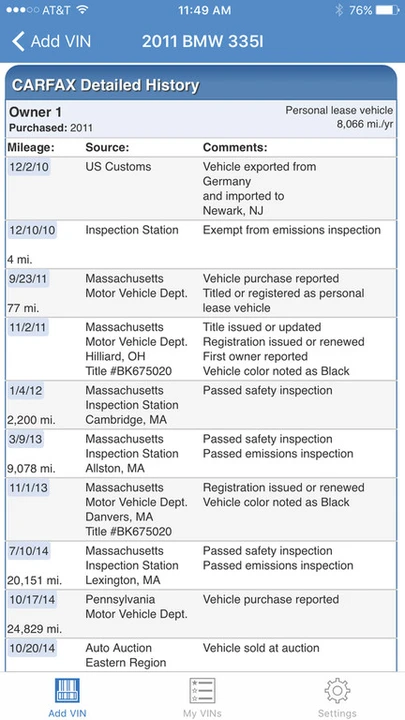This screenshot has width=405, height=720.
Task: Select the Vehicle sold at auction comment
Action: (261, 648)
